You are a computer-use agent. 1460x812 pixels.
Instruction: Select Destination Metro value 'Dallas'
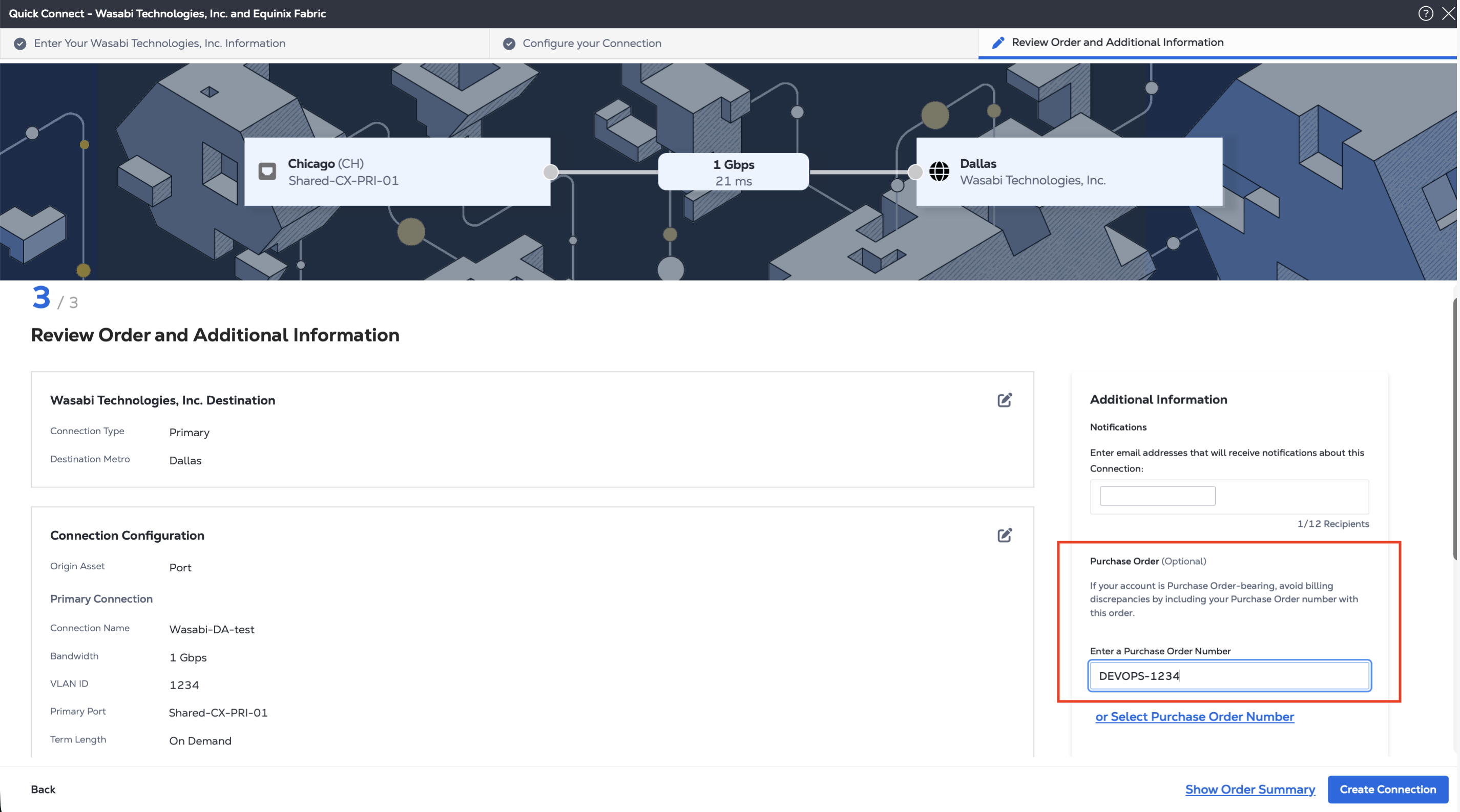[185, 460]
